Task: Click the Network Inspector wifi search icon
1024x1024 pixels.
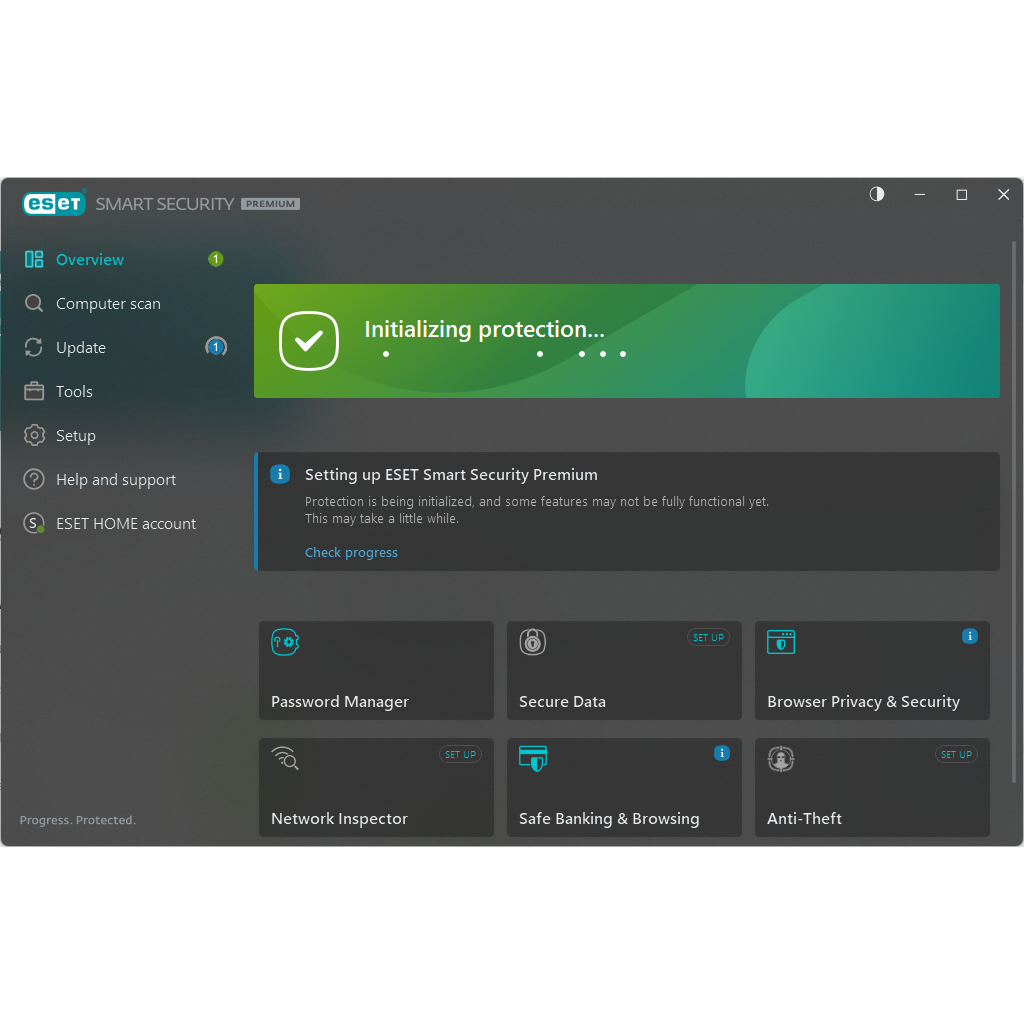Action: click(285, 759)
